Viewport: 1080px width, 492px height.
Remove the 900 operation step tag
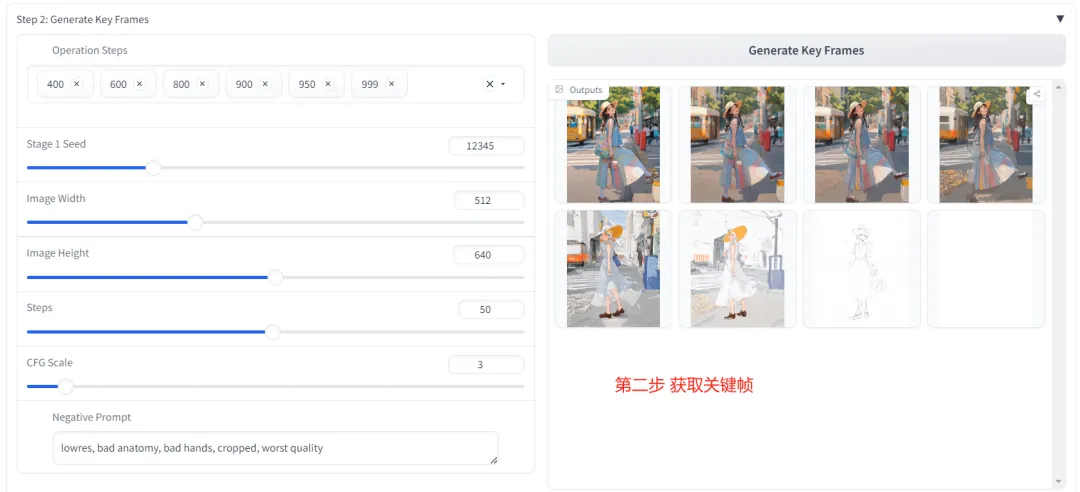point(266,84)
